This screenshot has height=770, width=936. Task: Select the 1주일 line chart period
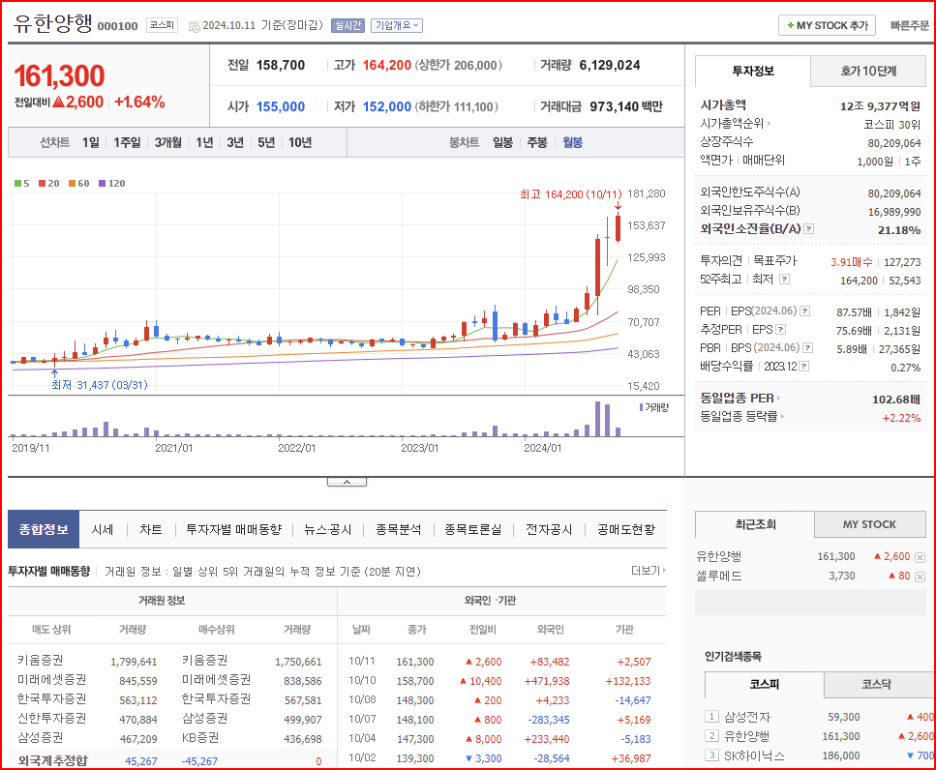127,143
